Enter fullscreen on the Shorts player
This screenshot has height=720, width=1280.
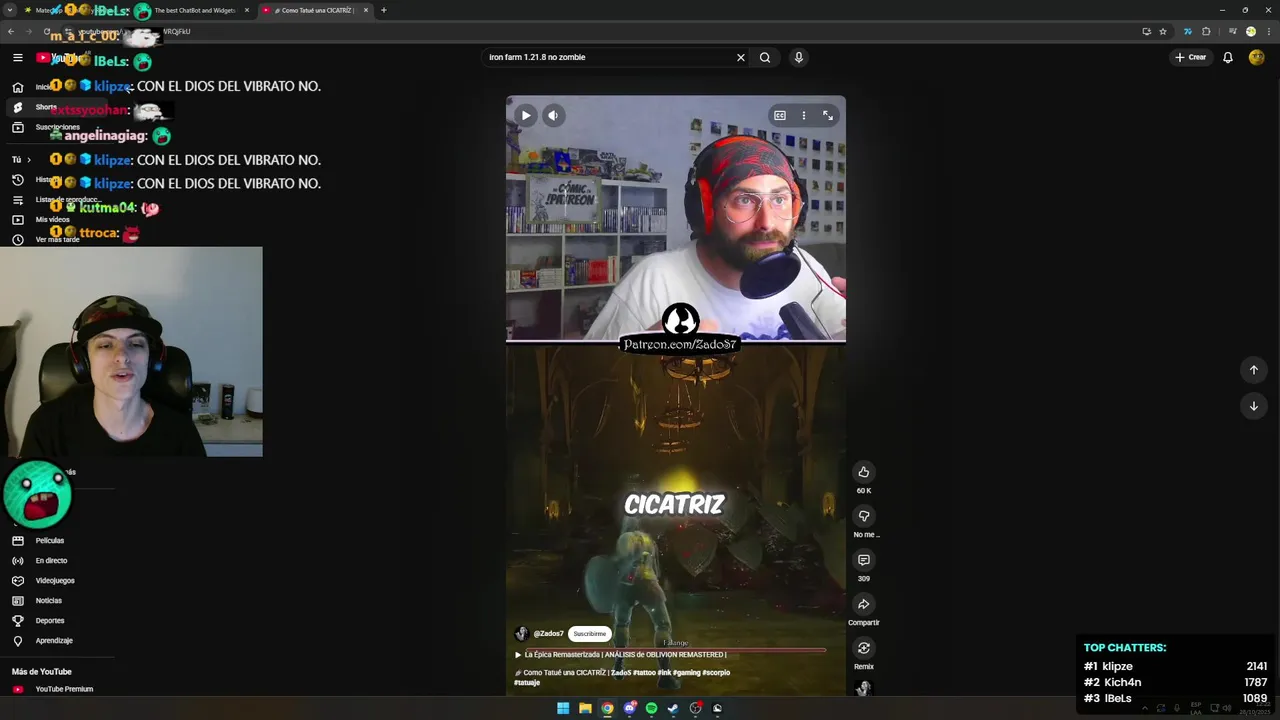(828, 115)
